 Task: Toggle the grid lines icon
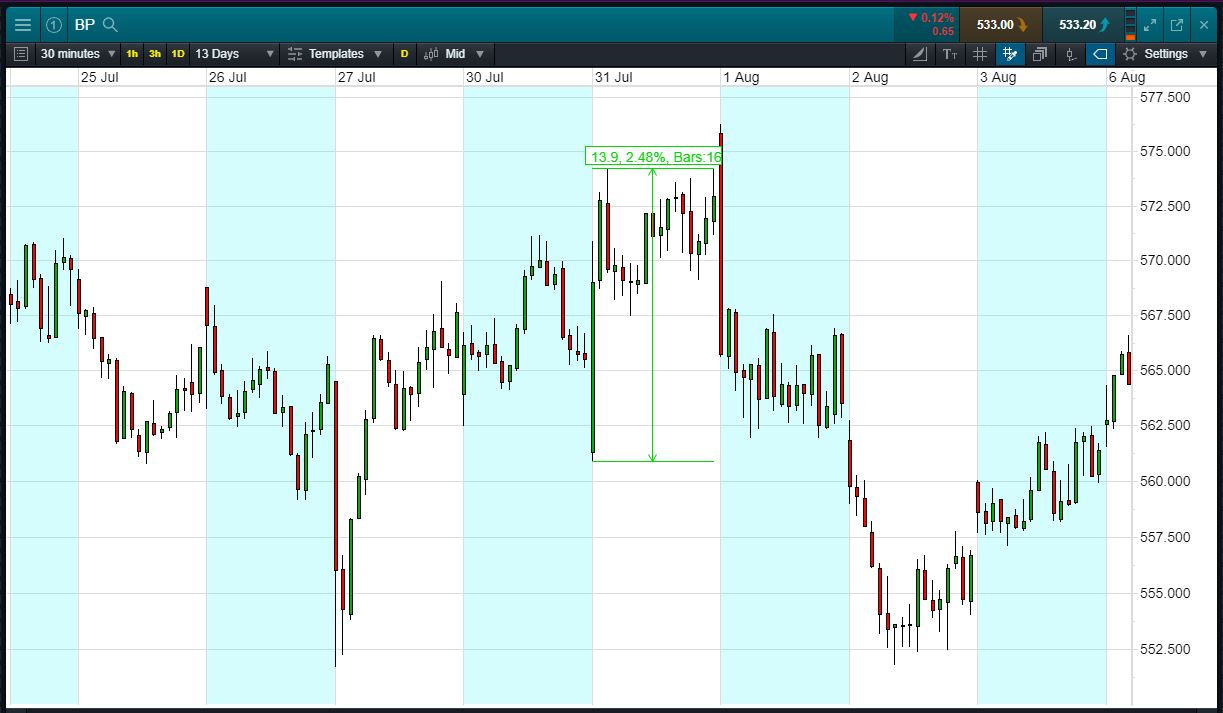coord(980,54)
